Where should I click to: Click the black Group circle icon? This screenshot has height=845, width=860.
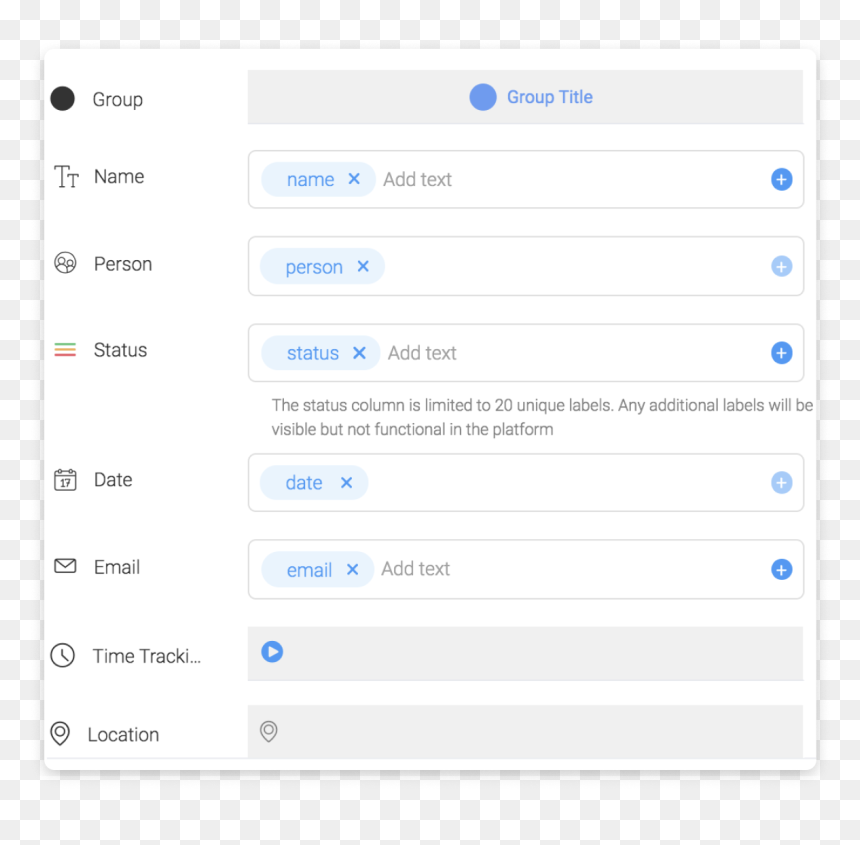[63, 99]
